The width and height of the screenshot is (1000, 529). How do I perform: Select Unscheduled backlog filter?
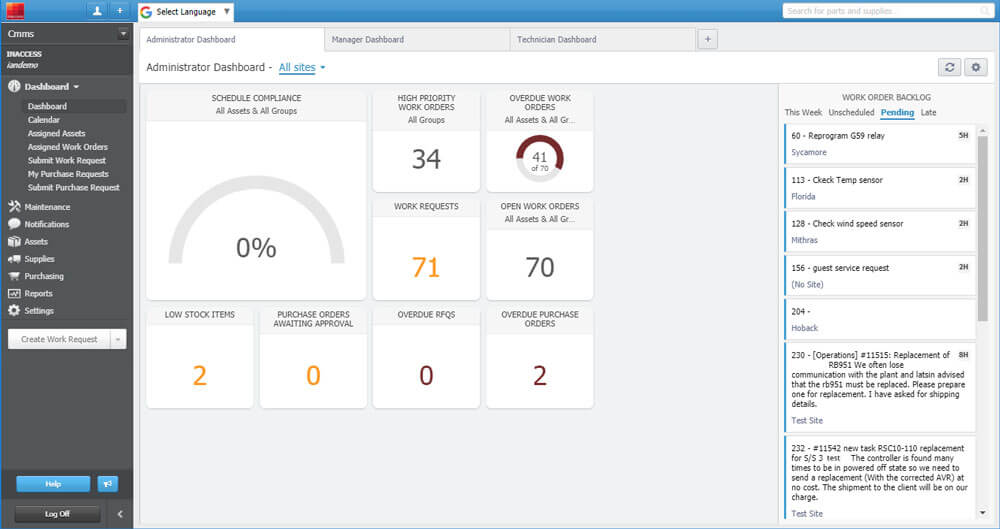[851, 112]
